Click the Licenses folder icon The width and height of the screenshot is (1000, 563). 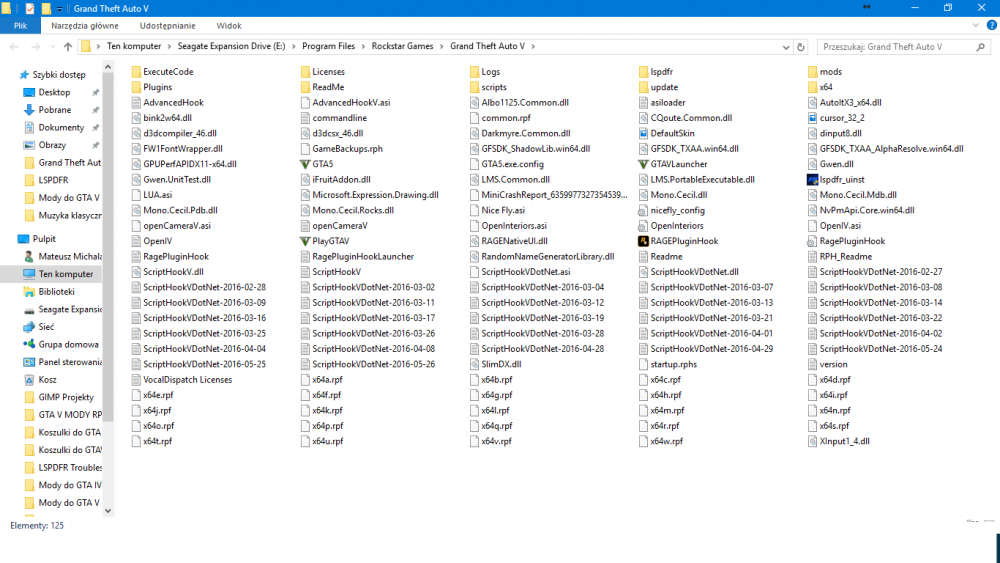pyautogui.click(x=305, y=71)
